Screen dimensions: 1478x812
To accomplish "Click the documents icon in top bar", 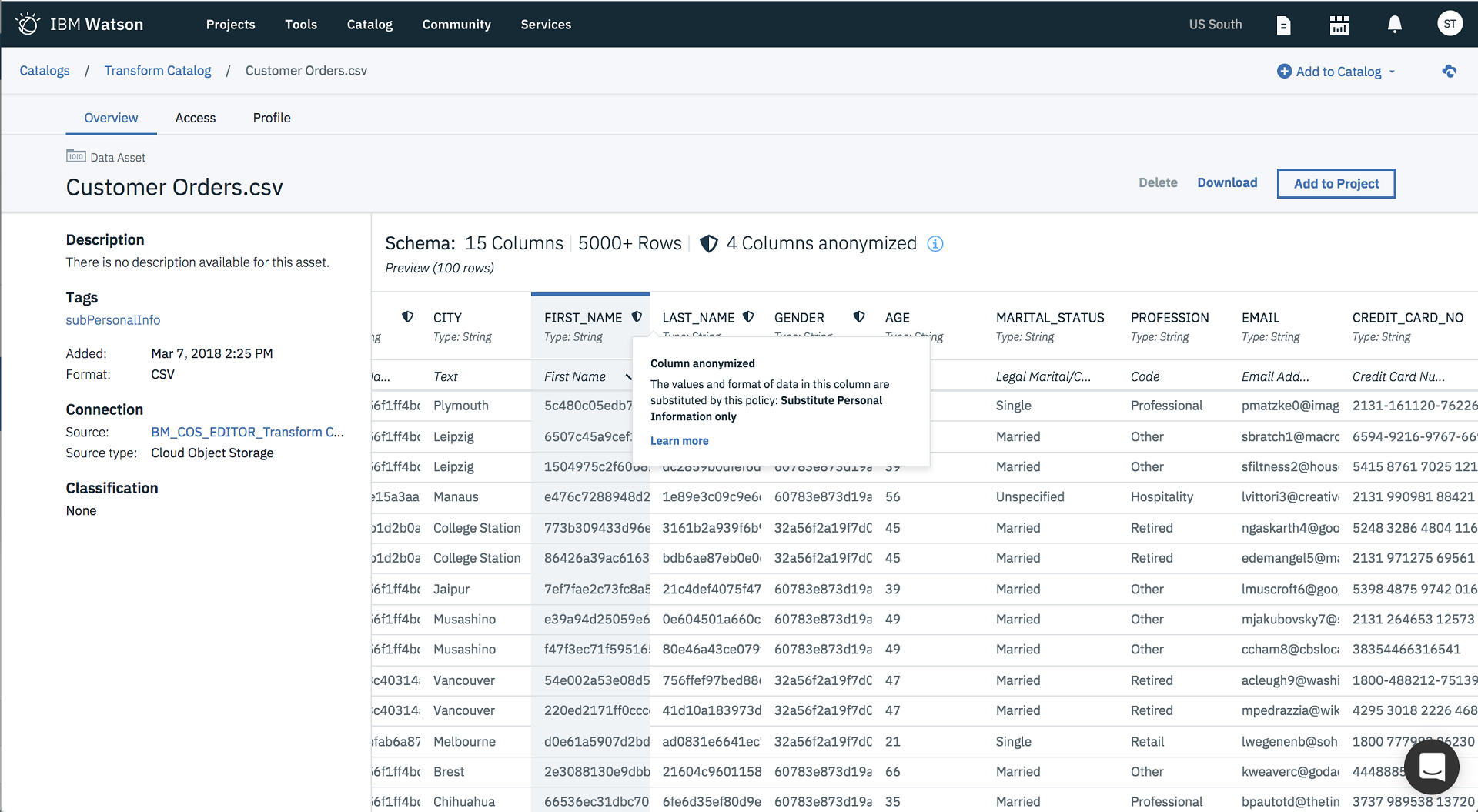I will [1283, 24].
